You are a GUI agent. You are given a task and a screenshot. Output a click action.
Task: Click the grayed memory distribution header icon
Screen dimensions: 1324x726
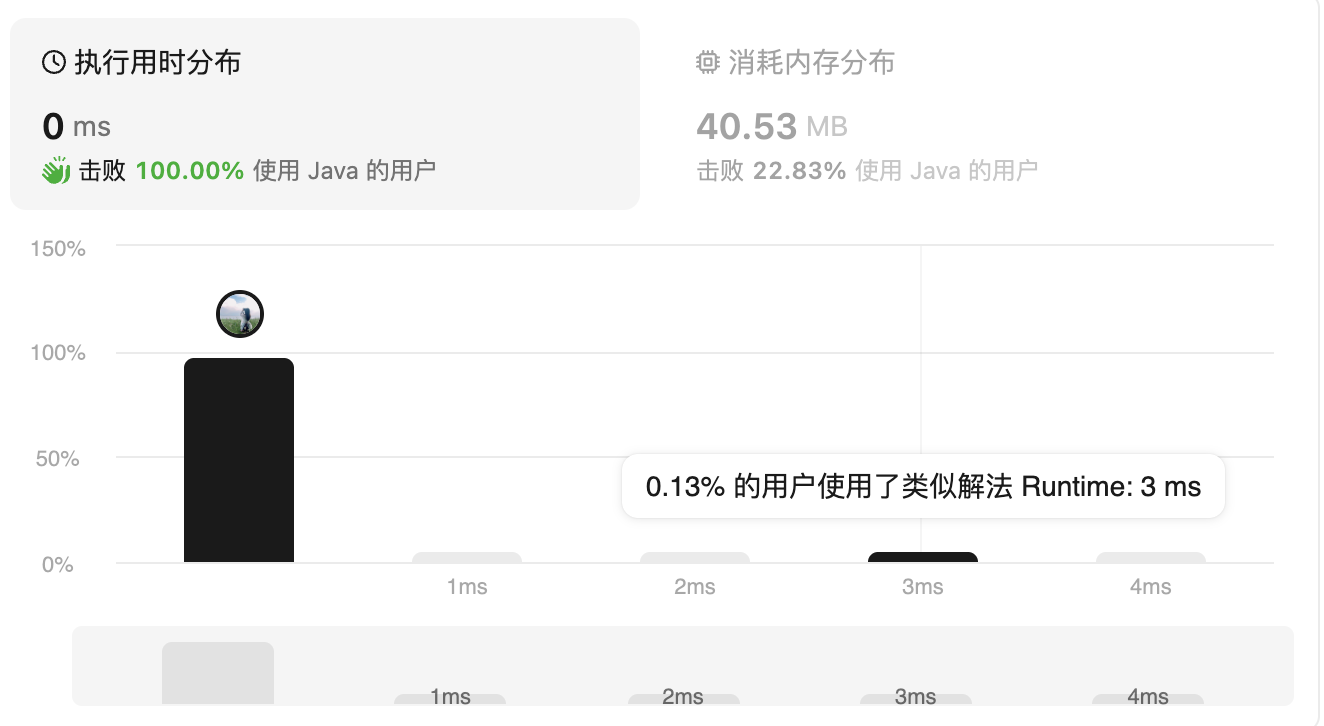[707, 61]
